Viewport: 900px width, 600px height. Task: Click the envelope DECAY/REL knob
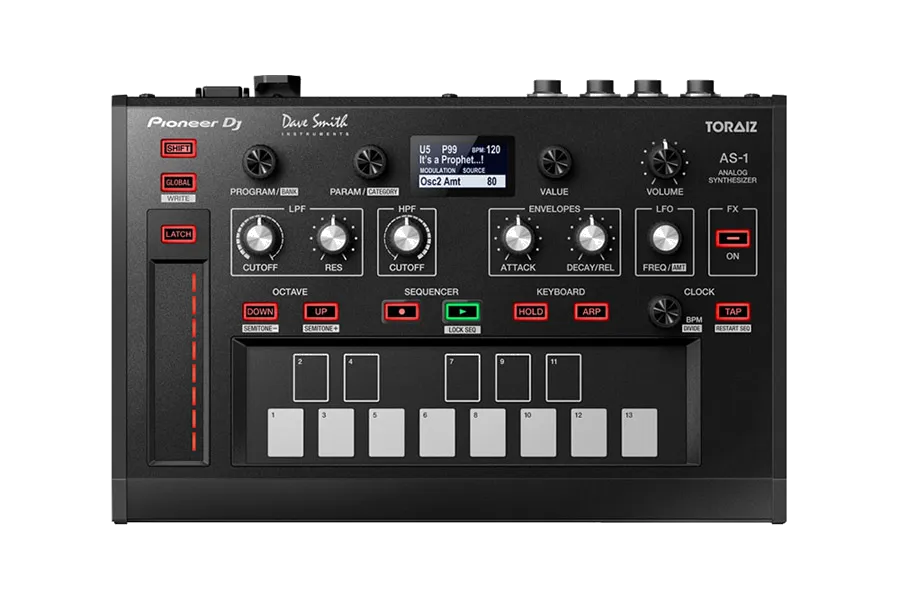pyautogui.click(x=591, y=238)
